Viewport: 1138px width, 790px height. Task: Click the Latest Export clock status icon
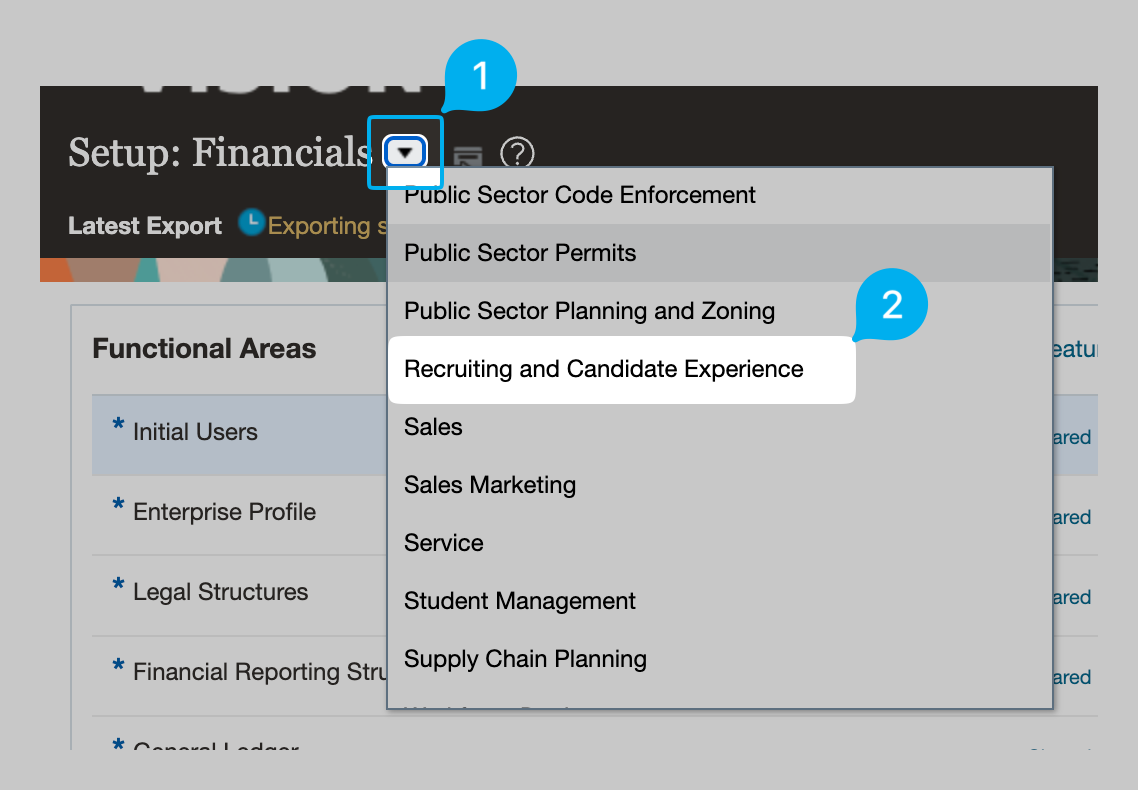click(251, 223)
